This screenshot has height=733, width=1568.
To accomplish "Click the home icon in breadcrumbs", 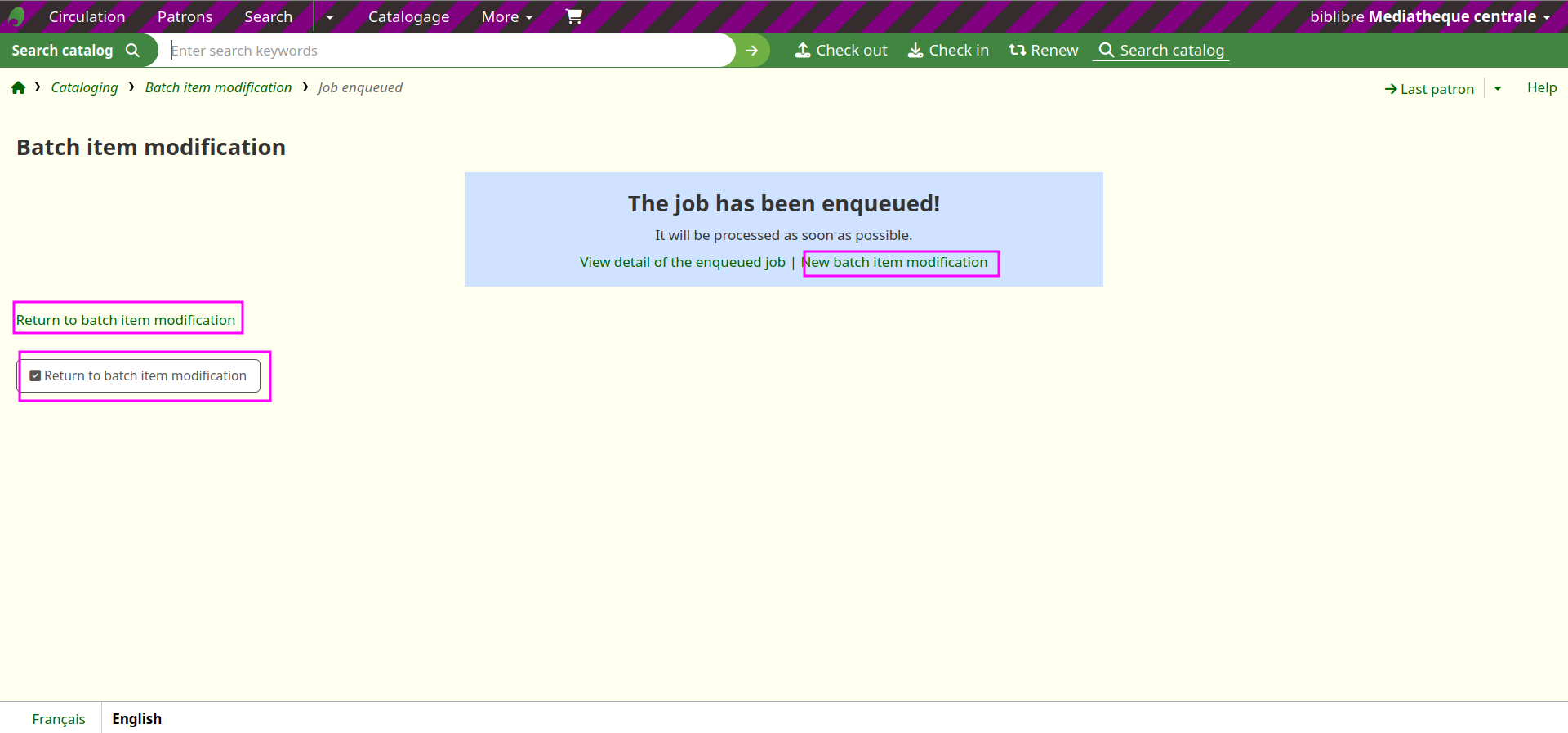I will click(x=18, y=88).
